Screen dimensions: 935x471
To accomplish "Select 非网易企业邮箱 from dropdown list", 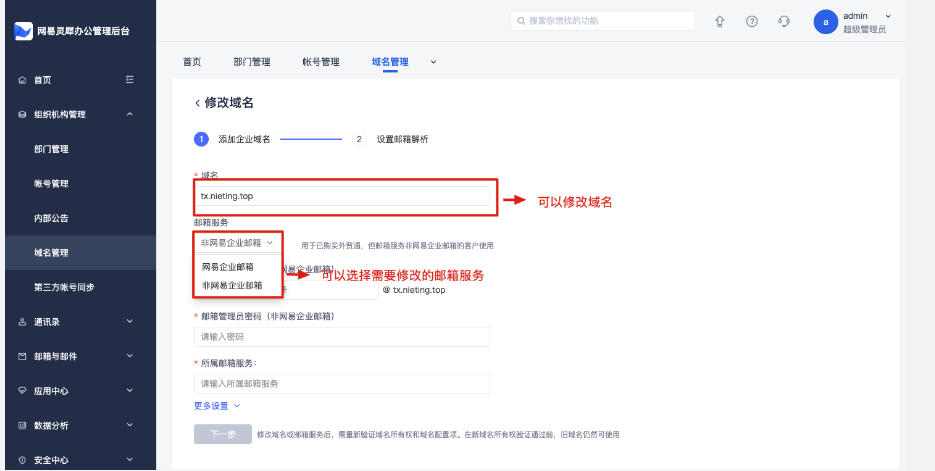I will click(233, 286).
